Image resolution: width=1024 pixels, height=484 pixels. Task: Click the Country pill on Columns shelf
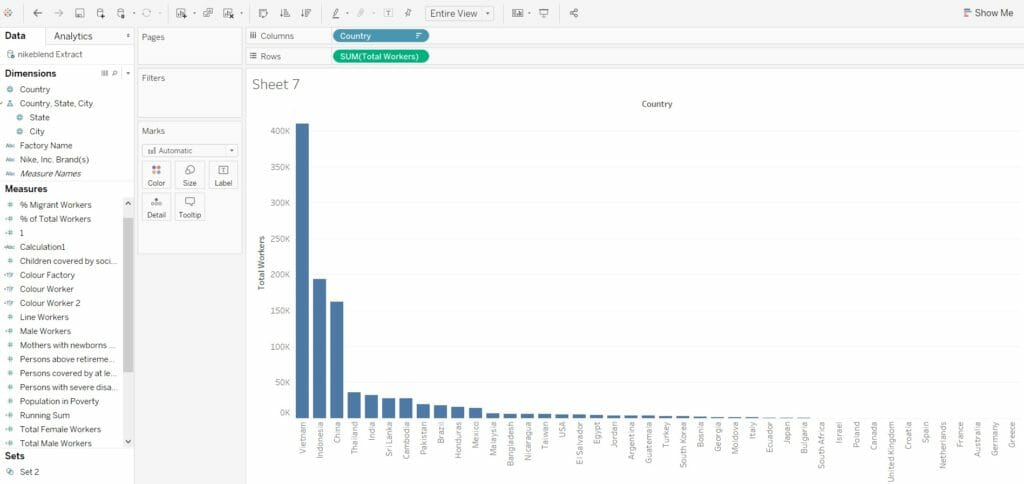(x=381, y=36)
